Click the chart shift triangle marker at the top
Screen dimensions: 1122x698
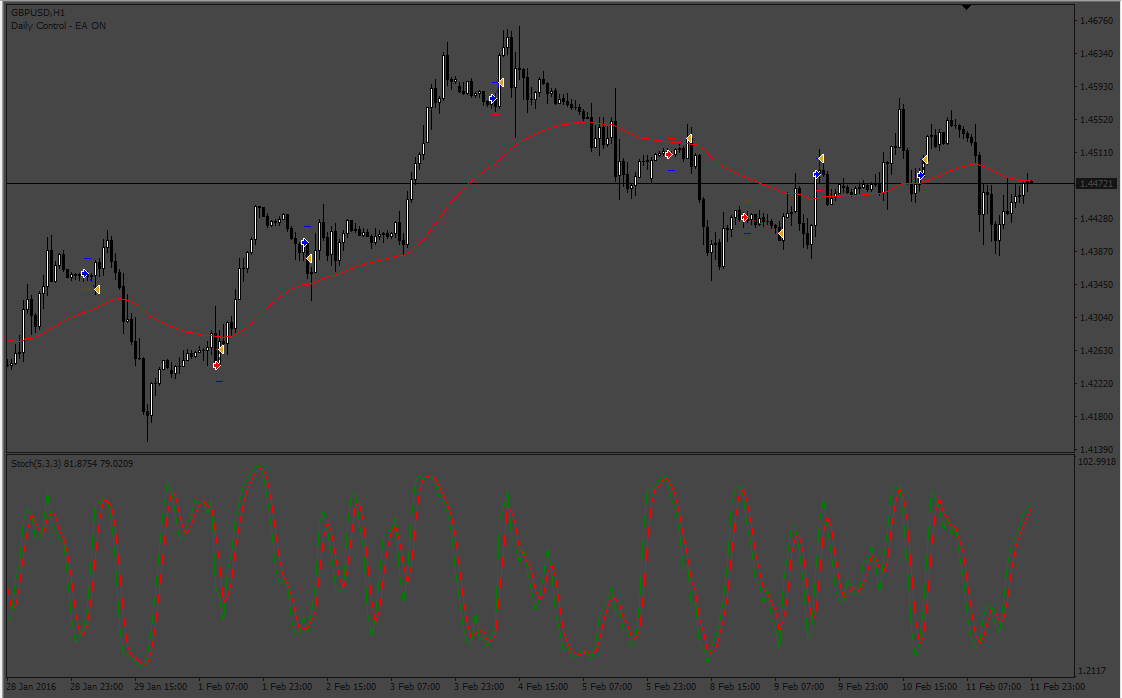point(966,7)
